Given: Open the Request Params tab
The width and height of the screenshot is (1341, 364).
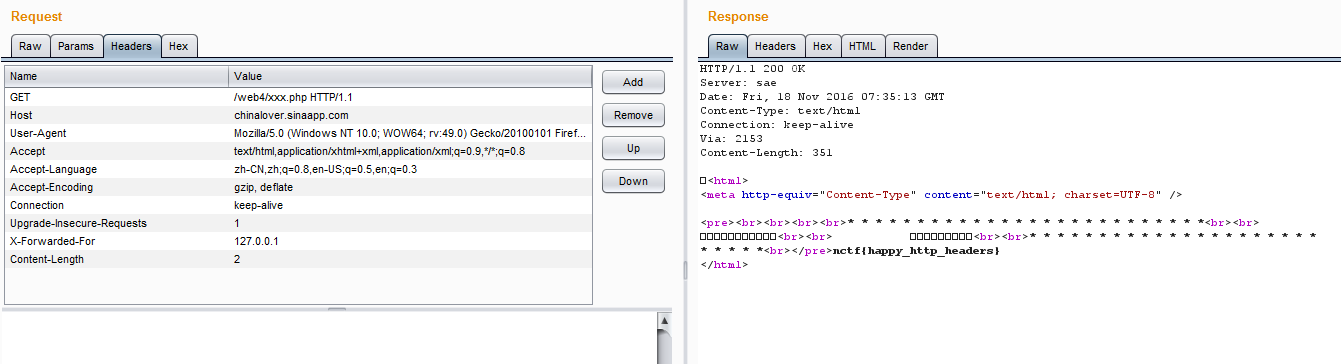Looking at the screenshot, I should (76, 46).
